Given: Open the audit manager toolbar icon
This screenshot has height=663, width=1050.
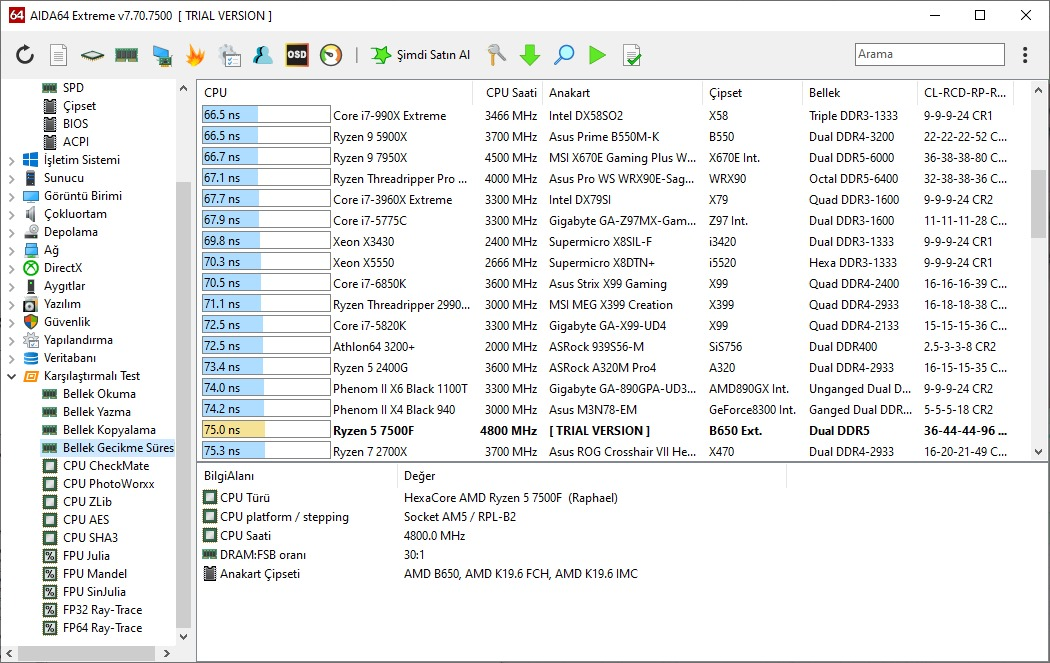Looking at the screenshot, I should [x=230, y=55].
